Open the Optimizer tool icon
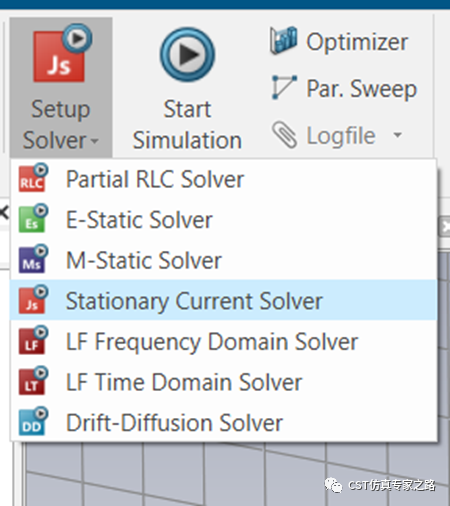This screenshot has height=506, width=450. [x=283, y=40]
